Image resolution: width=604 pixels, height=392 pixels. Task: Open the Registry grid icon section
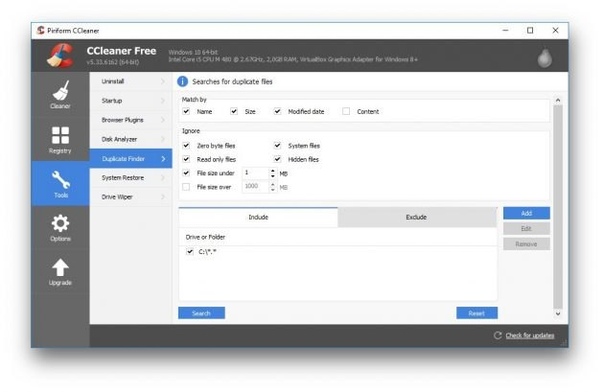tap(60, 139)
